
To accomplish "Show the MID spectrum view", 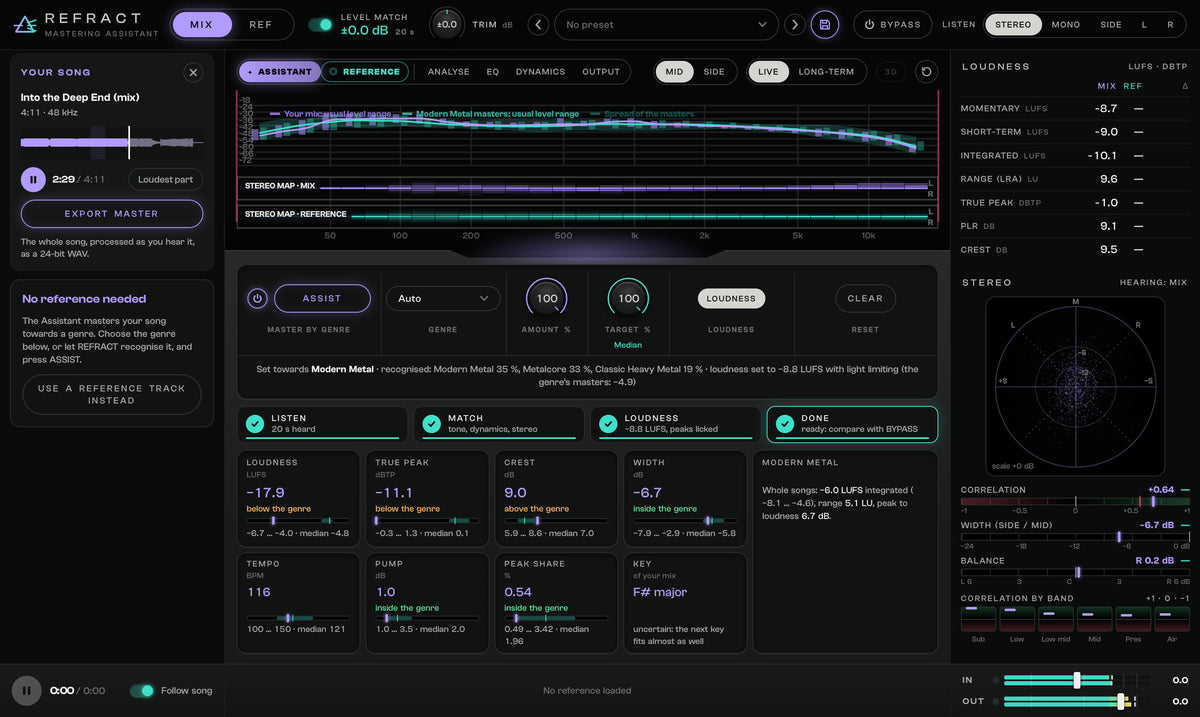I will pos(675,72).
